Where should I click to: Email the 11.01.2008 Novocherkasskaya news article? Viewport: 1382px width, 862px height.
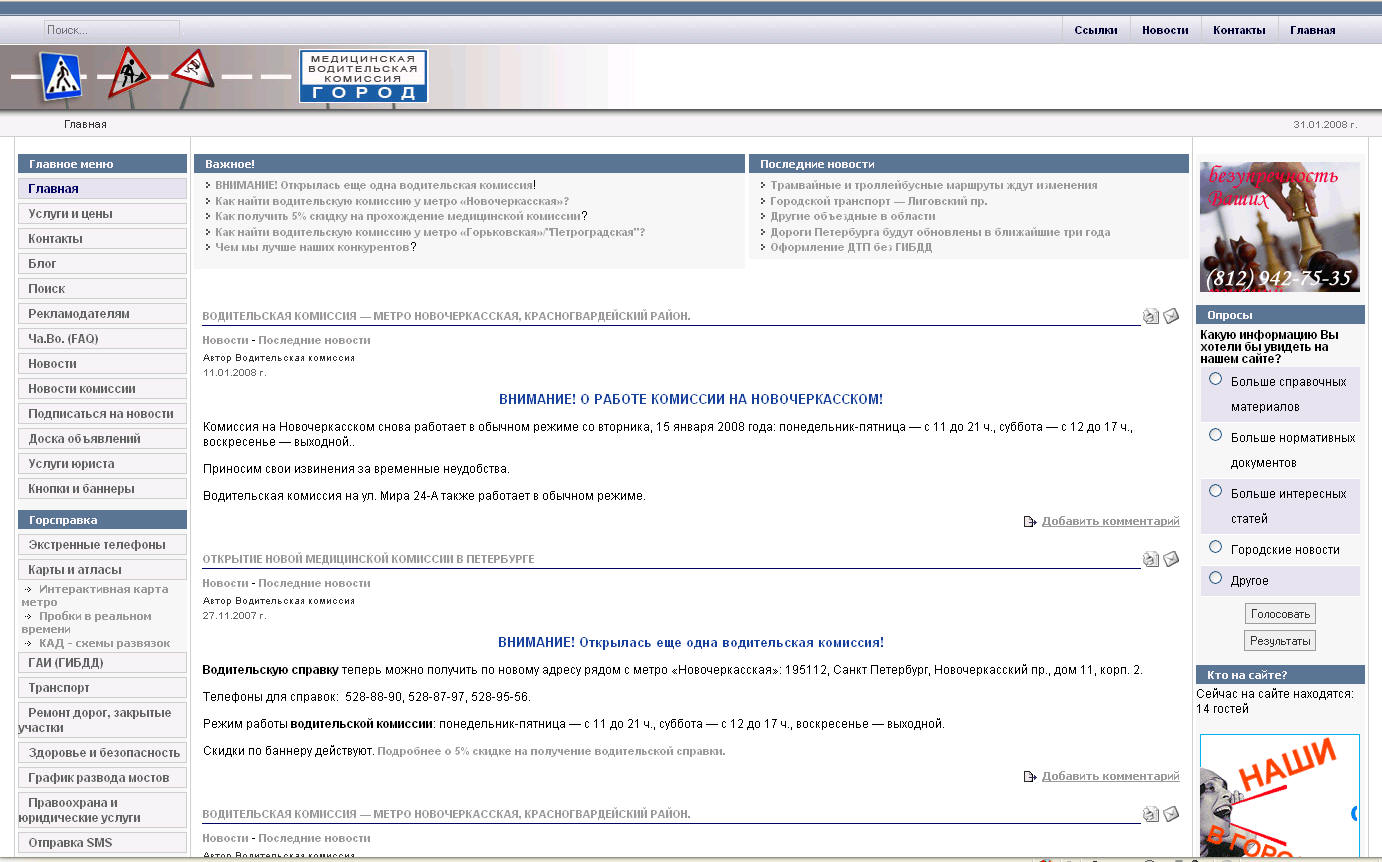pos(1171,316)
